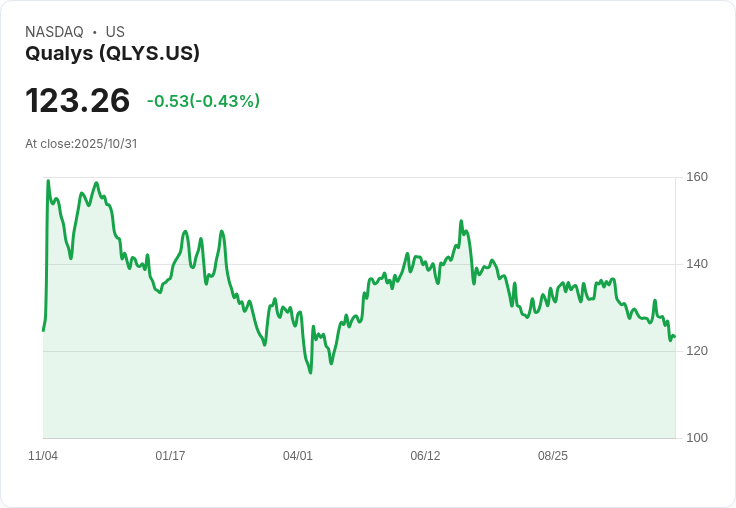Screen dimensions: 736x508
Task: Click the chart's highest peak near 11/04
Action: click(48, 181)
